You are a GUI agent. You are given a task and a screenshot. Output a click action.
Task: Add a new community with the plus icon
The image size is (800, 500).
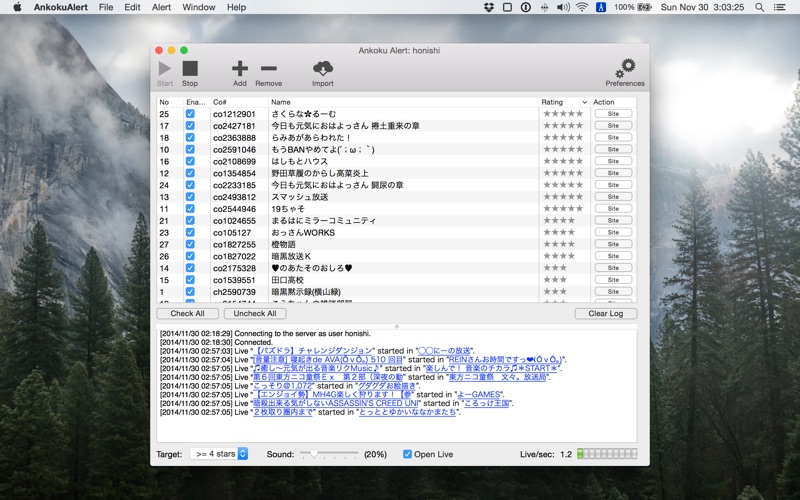(x=240, y=68)
